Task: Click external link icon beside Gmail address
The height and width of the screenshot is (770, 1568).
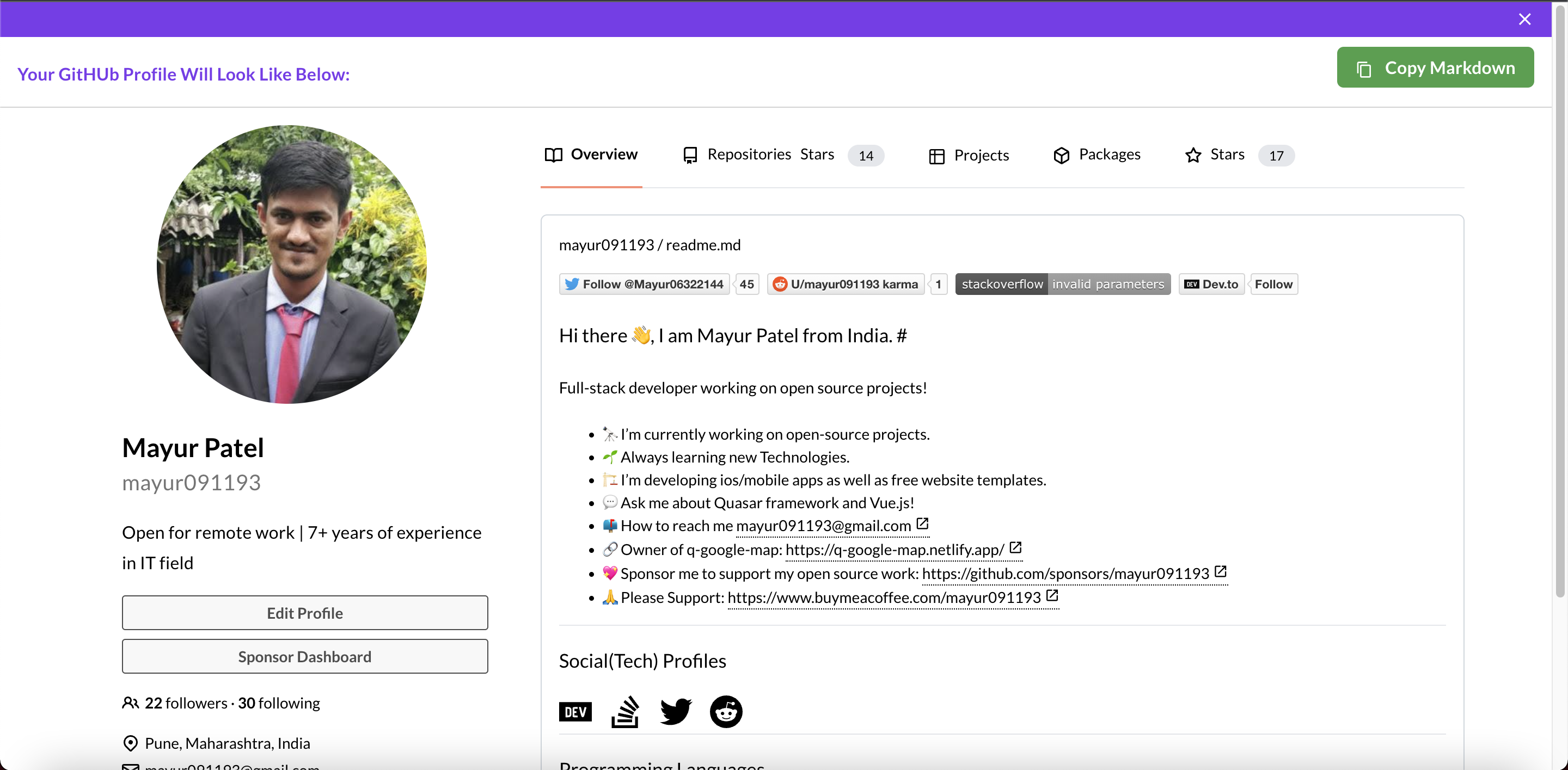Action: [x=922, y=523]
